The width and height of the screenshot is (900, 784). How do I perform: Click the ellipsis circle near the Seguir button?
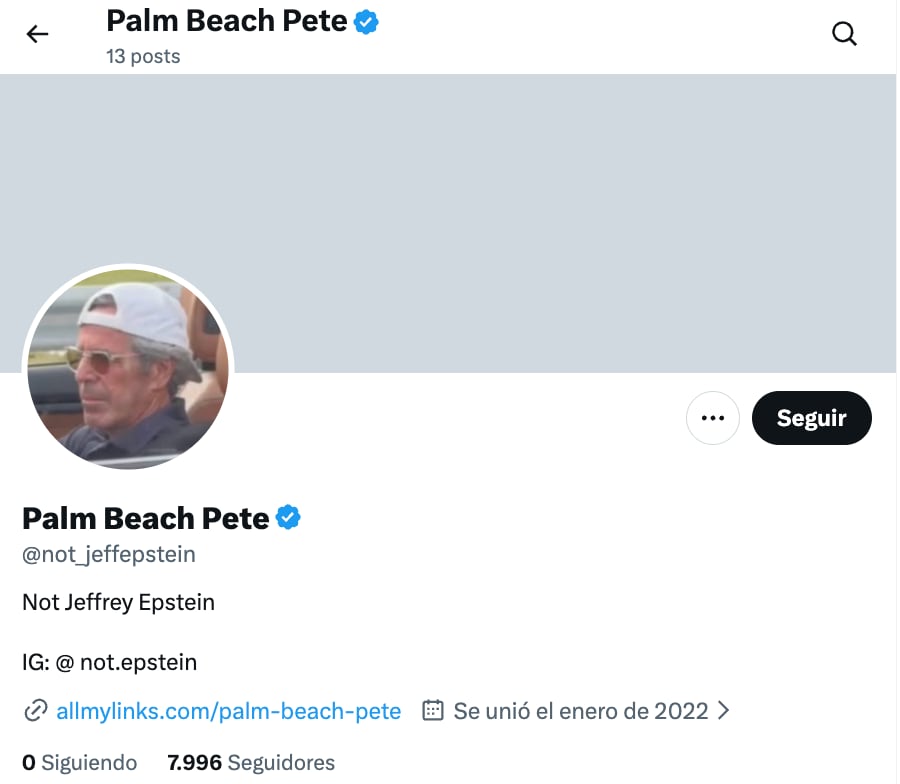[x=713, y=418]
